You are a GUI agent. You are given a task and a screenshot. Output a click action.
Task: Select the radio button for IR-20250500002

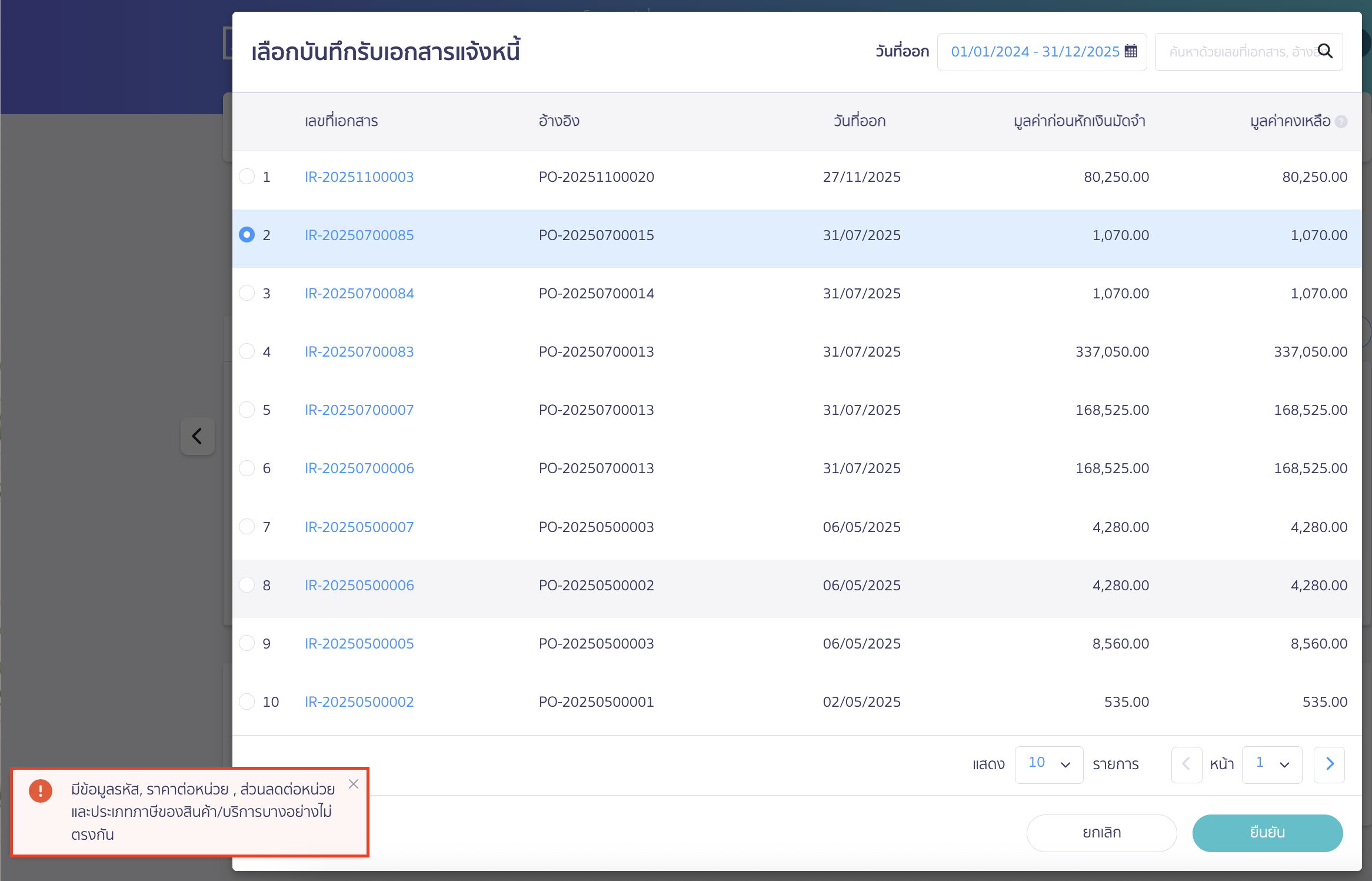(x=247, y=702)
